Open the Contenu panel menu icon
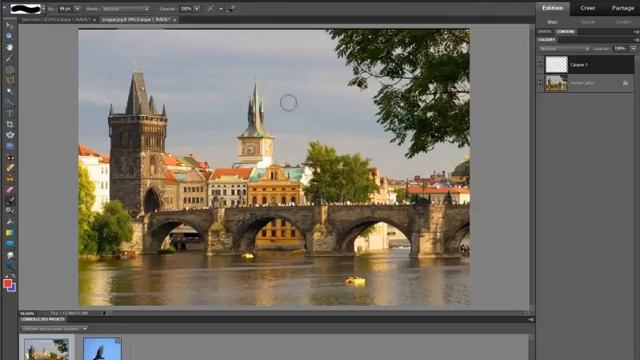Image resolution: width=640 pixels, height=360 pixels. 636,31
